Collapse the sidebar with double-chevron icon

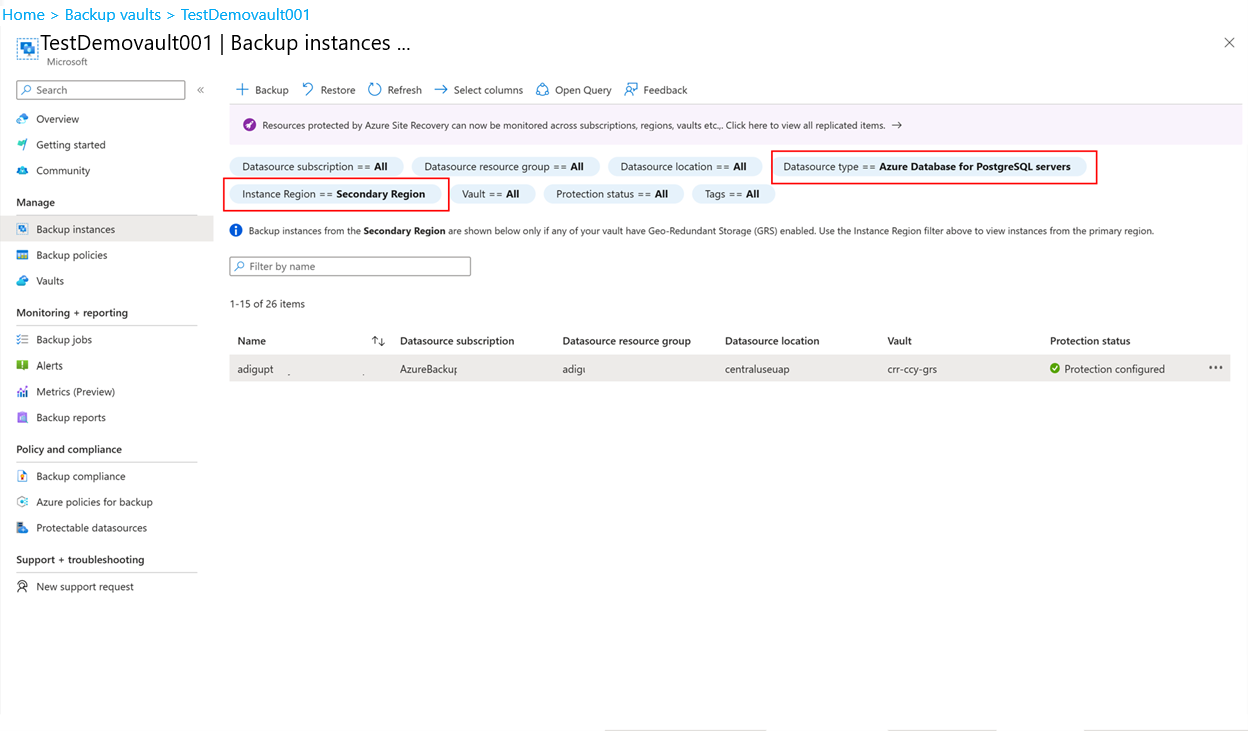[x=200, y=90]
